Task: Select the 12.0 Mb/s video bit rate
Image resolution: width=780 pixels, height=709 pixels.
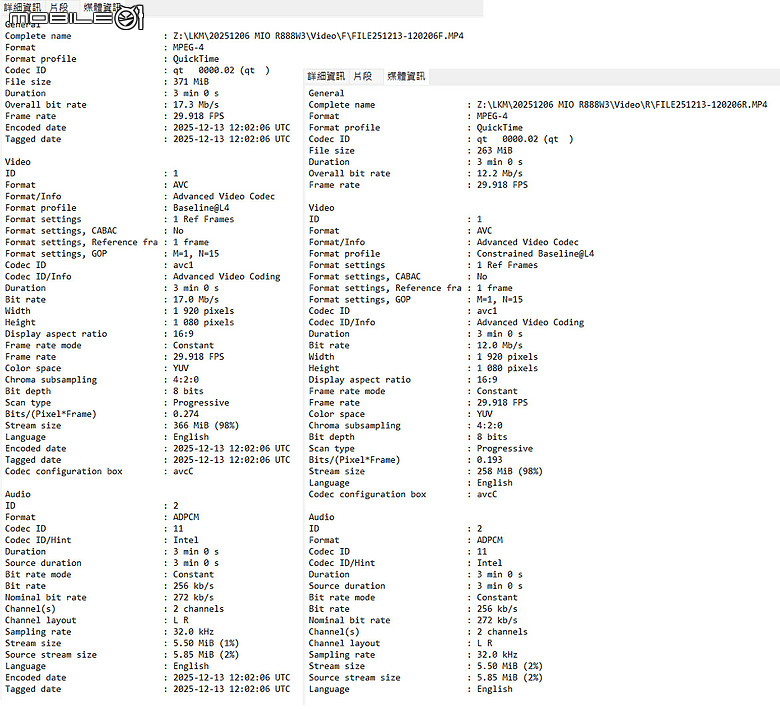Action: click(499, 345)
